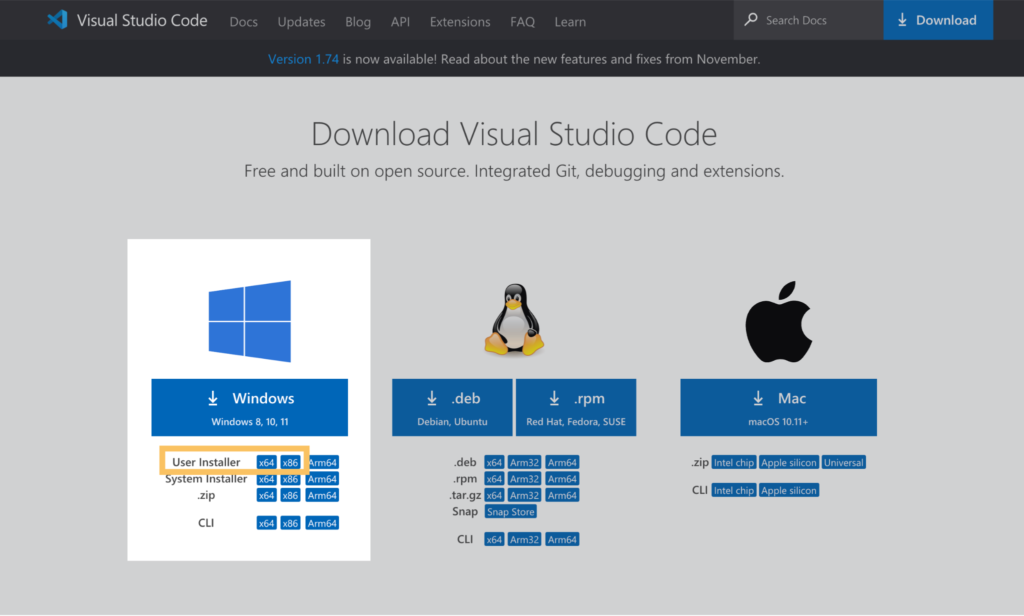Viewport: 1024px width, 616px height.
Task: Download the .deb Debian, Ubuntu package
Action: 452,407
